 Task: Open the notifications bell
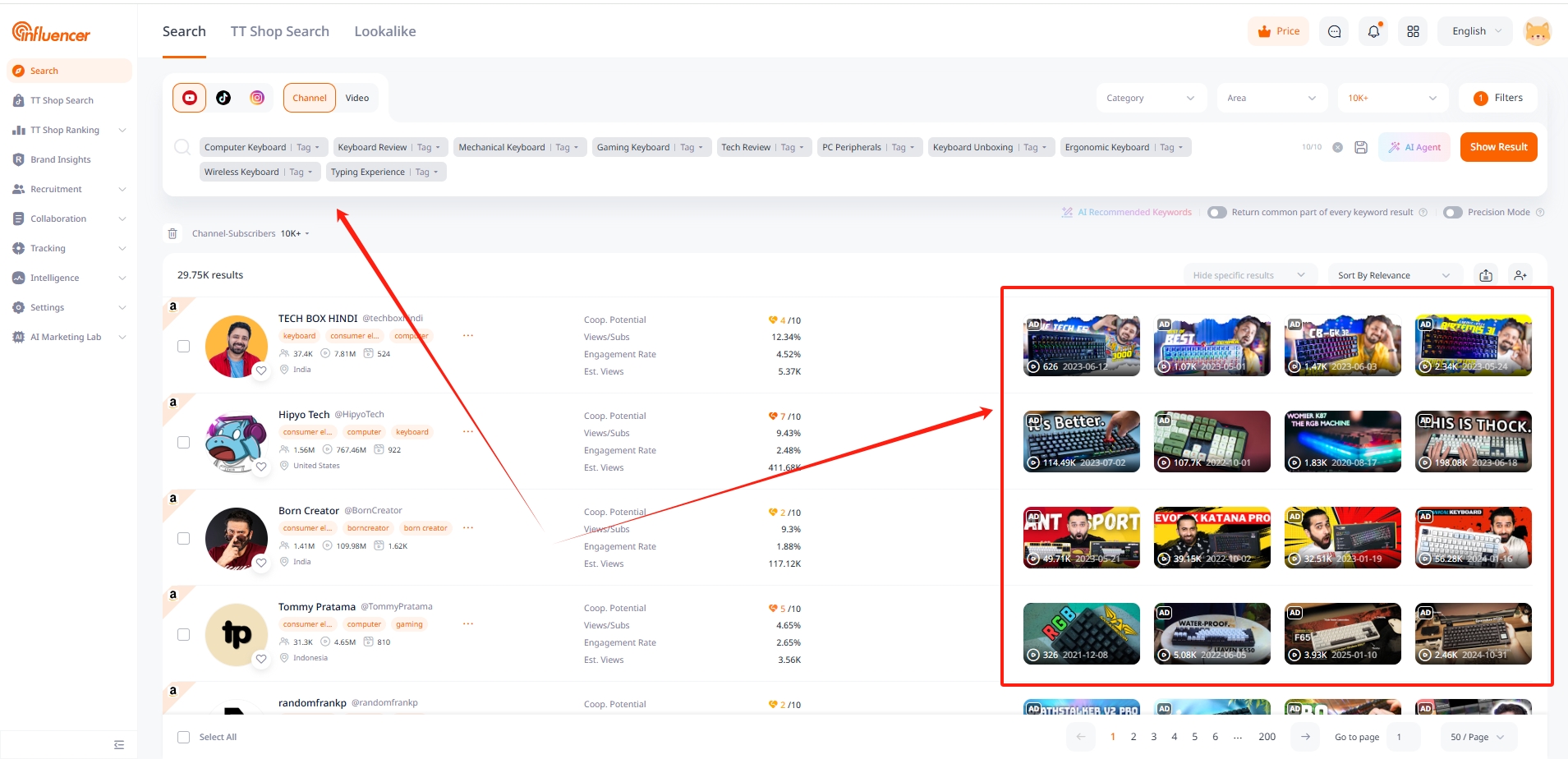[1373, 31]
